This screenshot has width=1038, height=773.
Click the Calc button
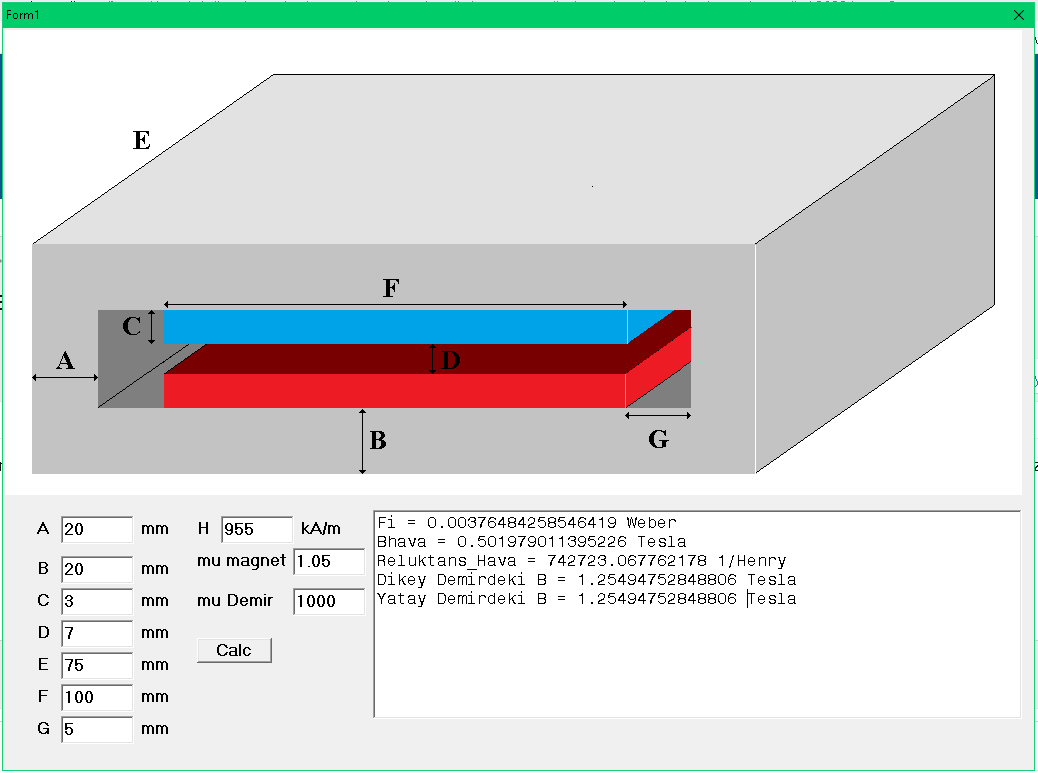pos(234,651)
